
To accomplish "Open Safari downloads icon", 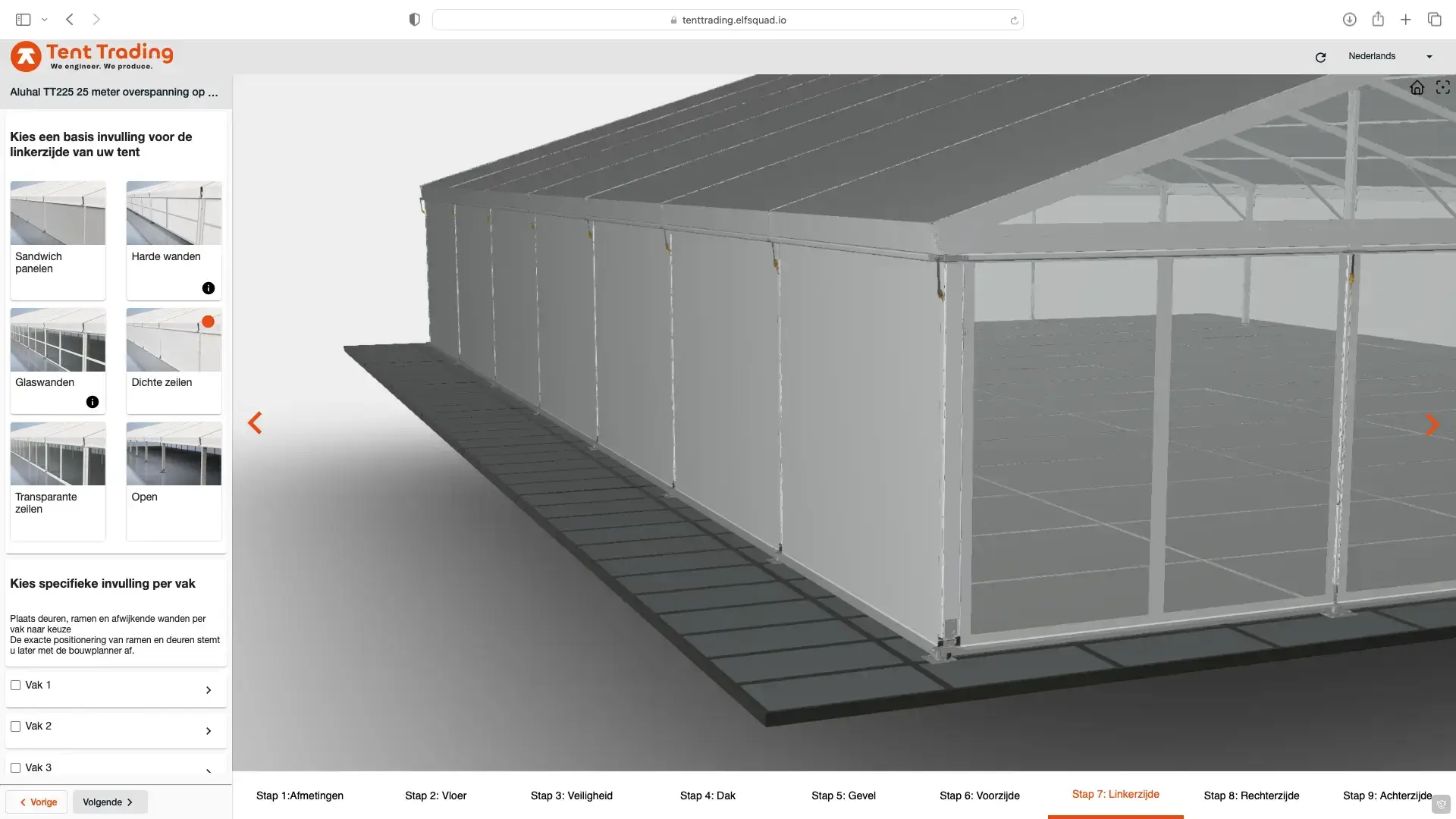I will pos(1349,20).
